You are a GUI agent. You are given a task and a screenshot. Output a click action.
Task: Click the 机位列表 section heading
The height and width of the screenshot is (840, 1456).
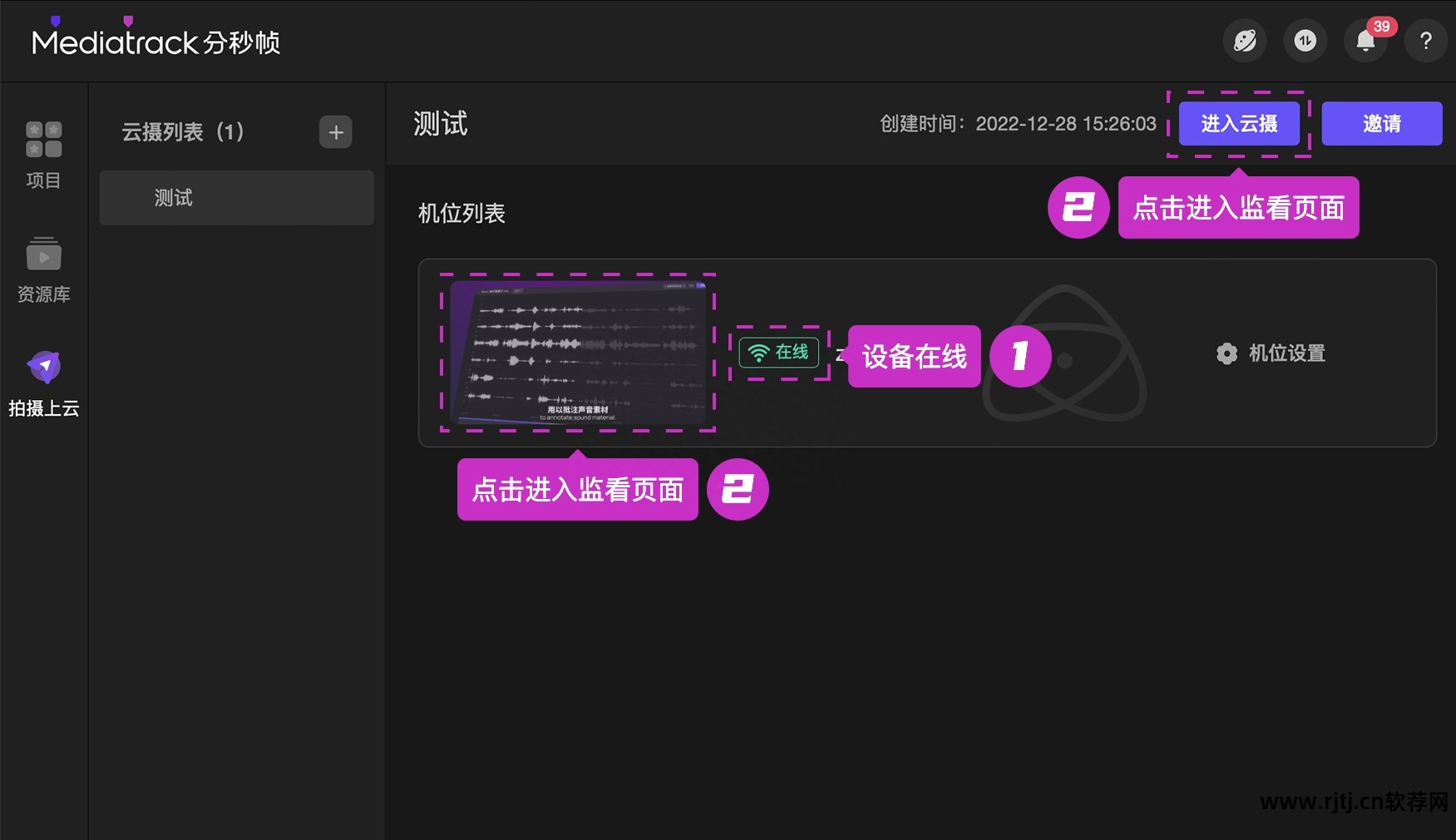pos(461,214)
